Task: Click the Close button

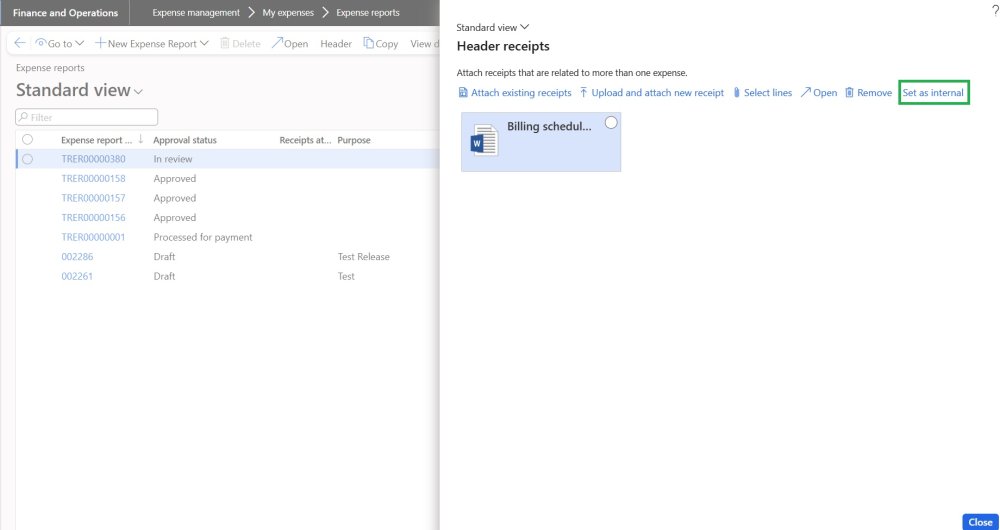Action: click(980, 522)
